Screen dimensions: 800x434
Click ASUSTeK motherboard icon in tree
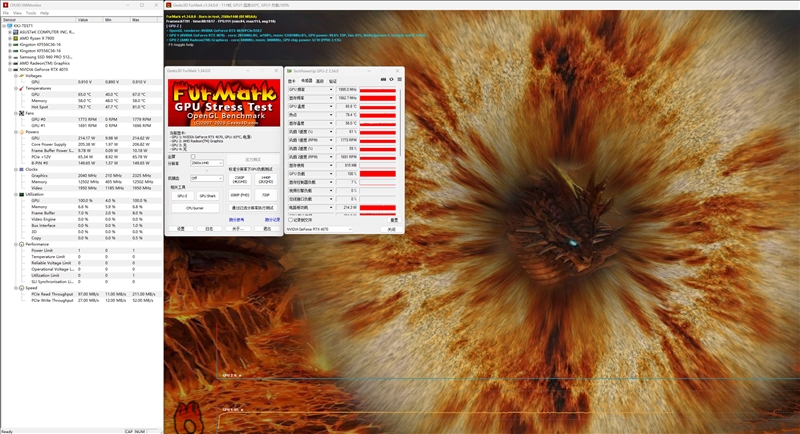pyautogui.click(x=15, y=32)
